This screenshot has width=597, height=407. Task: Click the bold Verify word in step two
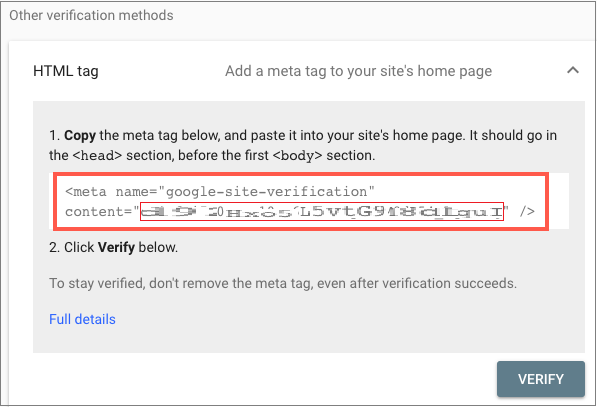[x=116, y=247]
